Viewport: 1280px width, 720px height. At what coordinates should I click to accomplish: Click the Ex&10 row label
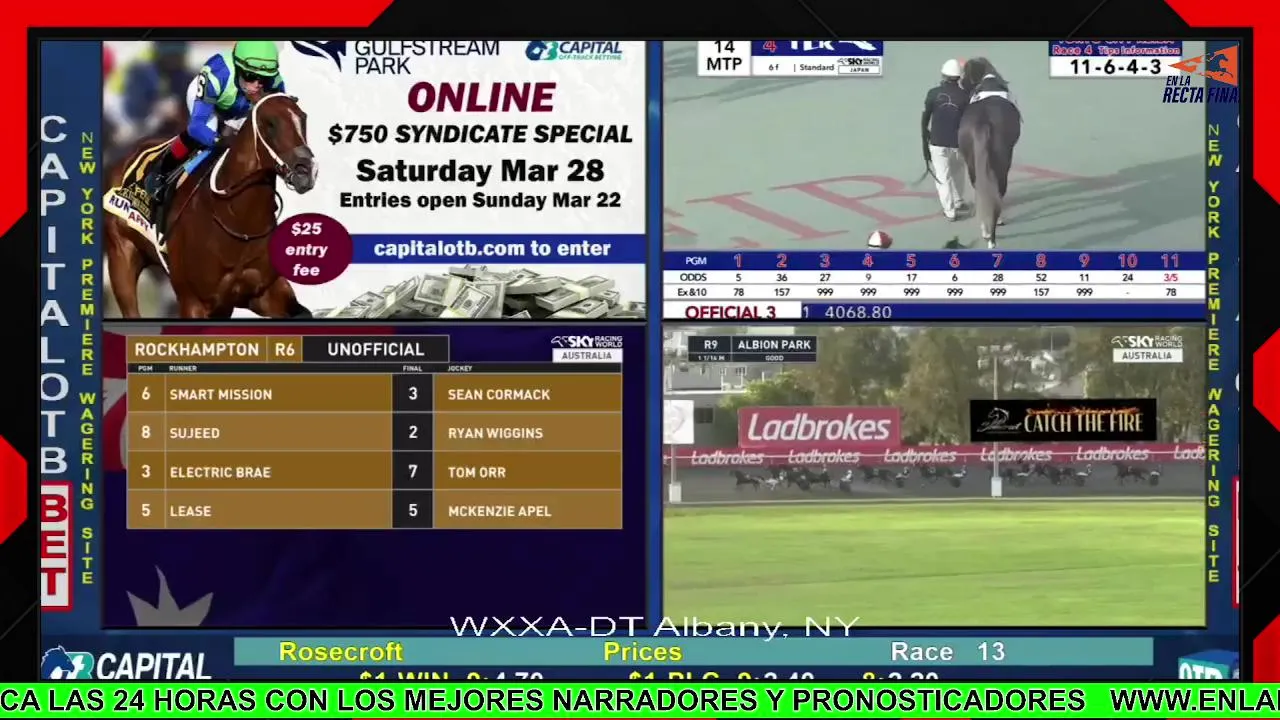tap(692, 293)
